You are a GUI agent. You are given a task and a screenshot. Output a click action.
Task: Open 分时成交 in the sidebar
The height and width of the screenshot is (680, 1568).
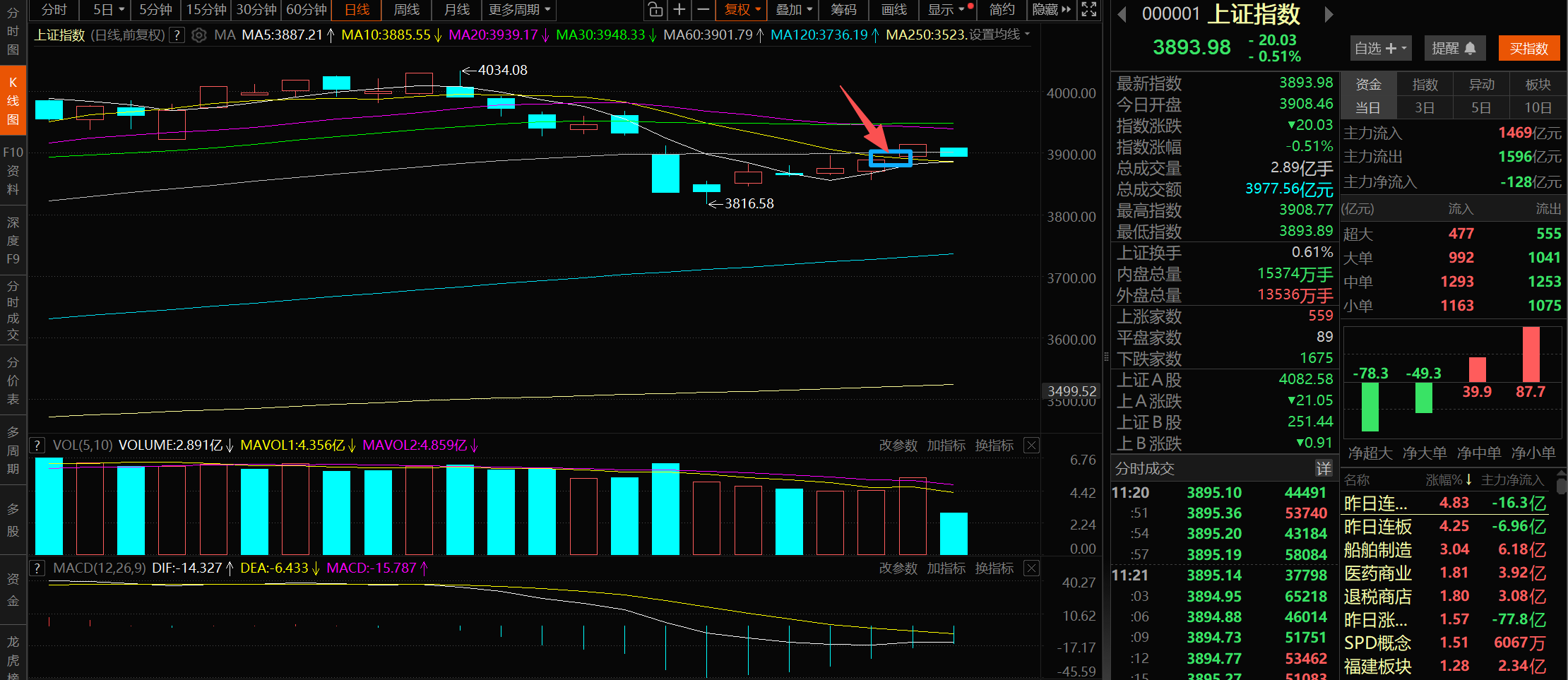click(x=13, y=310)
